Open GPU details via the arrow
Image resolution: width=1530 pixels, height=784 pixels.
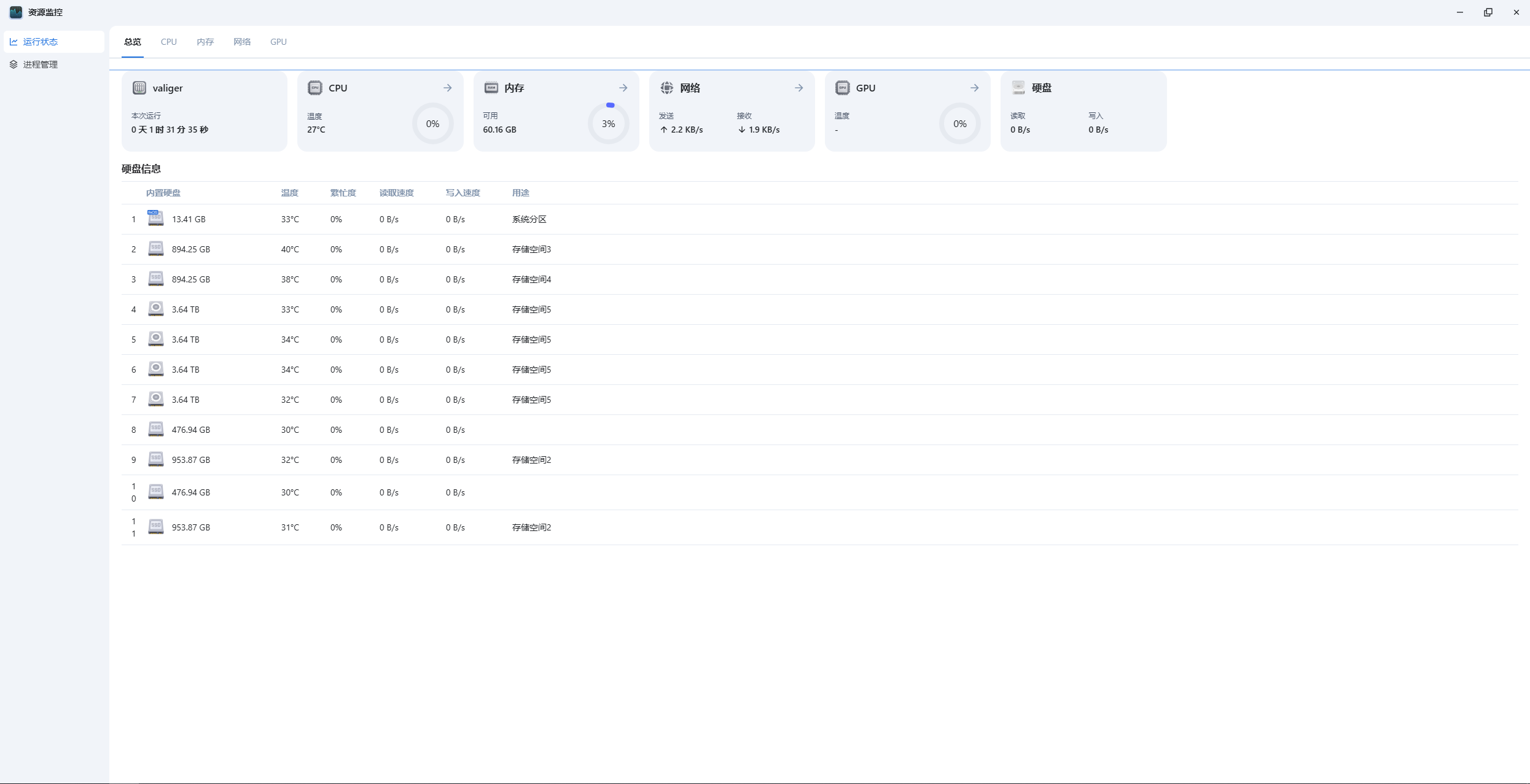tap(975, 88)
